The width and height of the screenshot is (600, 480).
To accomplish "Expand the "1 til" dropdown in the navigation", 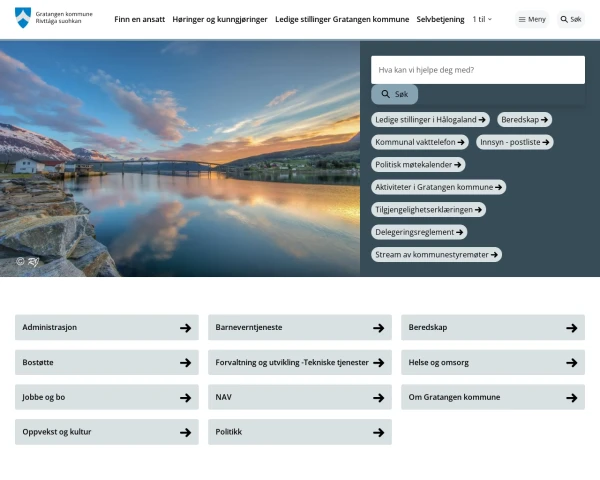I will pyautogui.click(x=482, y=19).
